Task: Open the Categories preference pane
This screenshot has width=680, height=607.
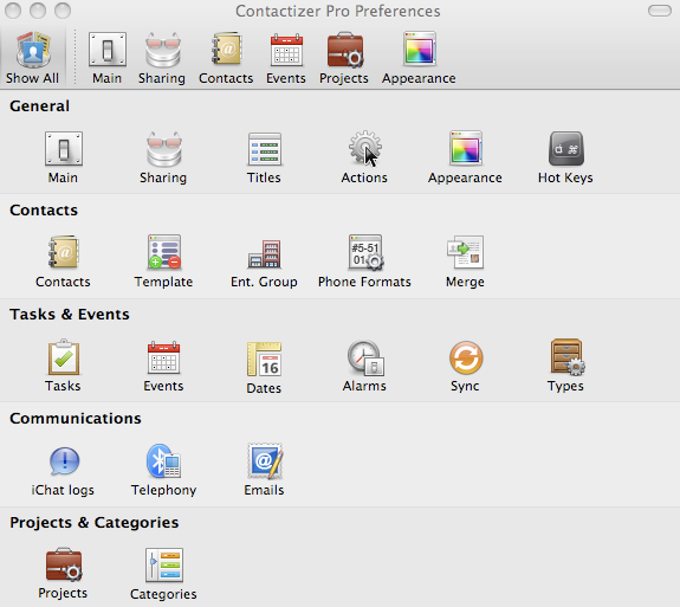Action: click(x=163, y=574)
